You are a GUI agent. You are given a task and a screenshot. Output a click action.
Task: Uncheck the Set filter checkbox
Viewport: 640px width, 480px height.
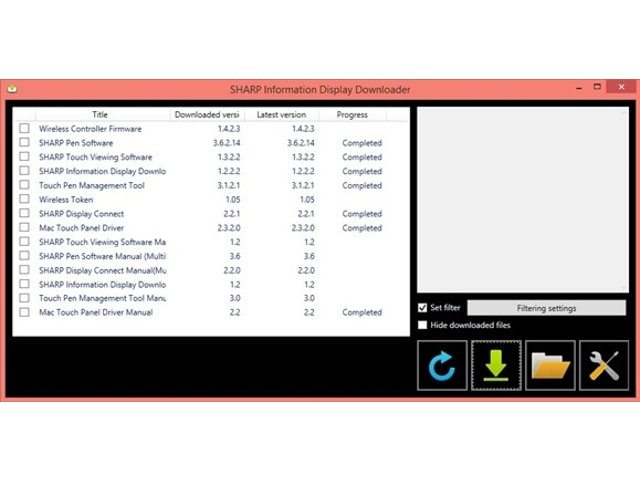(422, 307)
